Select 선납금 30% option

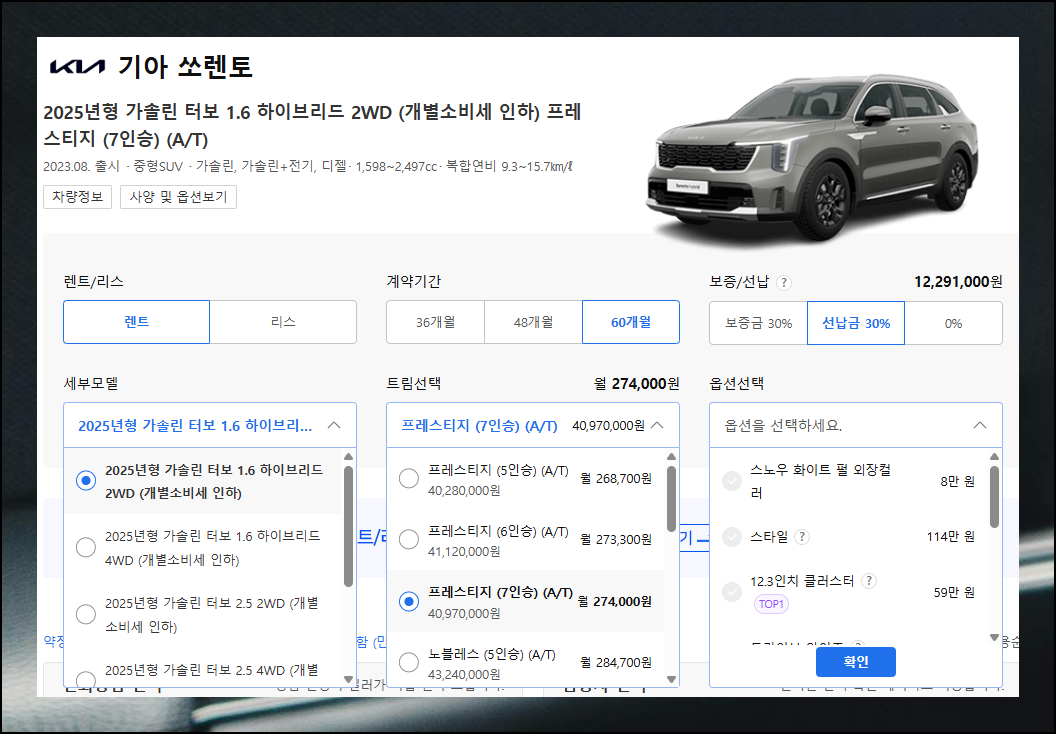click(856, 323)
